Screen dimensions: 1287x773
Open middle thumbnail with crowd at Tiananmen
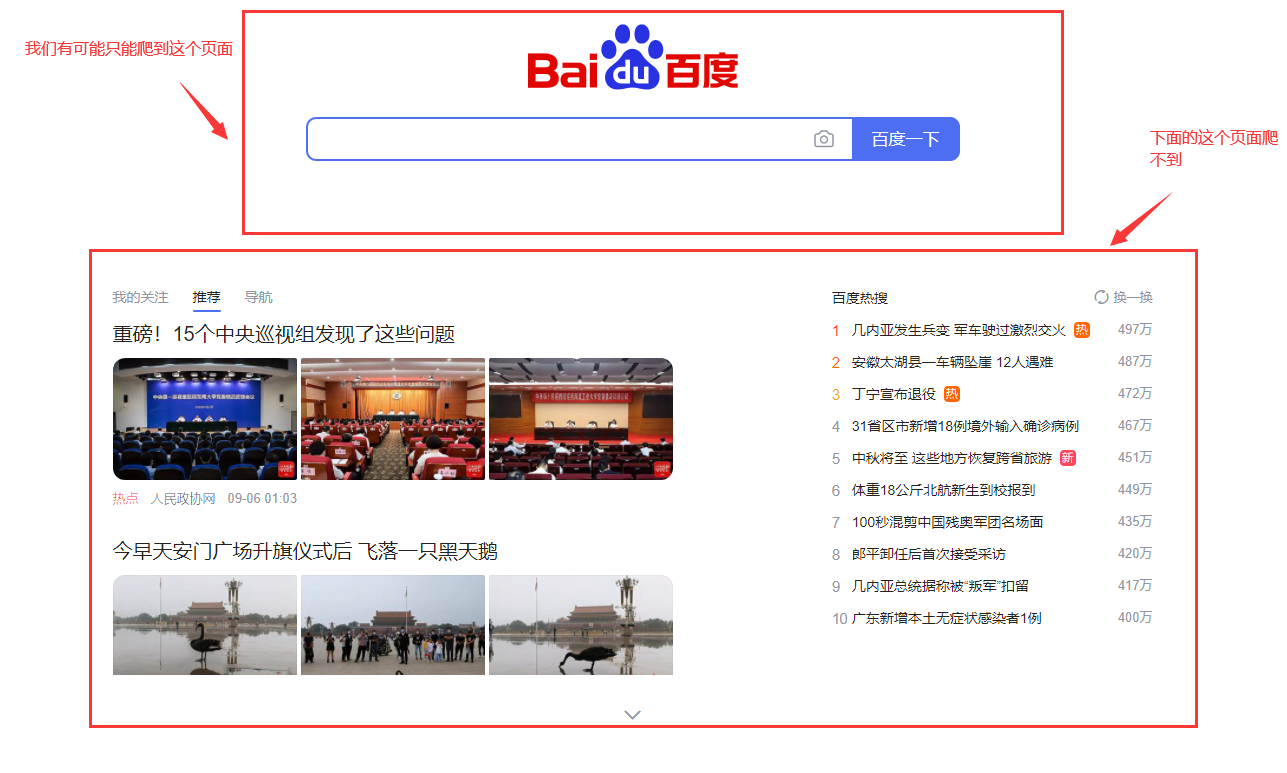[393, 625]
